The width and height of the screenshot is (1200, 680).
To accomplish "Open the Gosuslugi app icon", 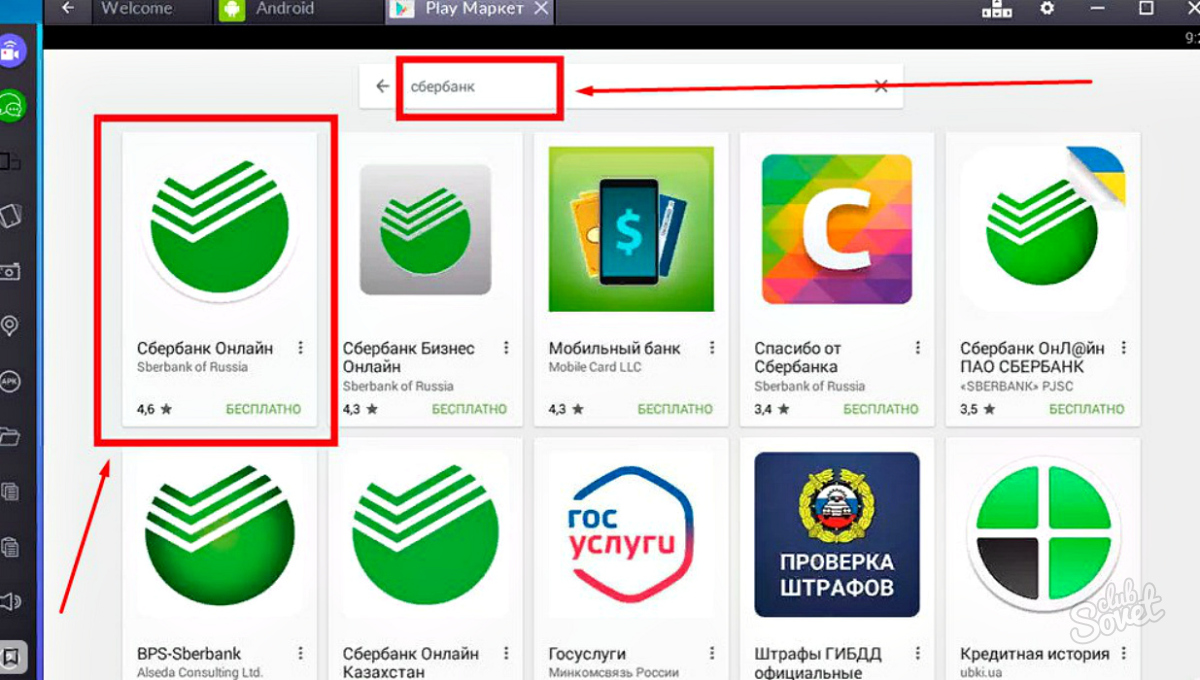I will 631,532.
